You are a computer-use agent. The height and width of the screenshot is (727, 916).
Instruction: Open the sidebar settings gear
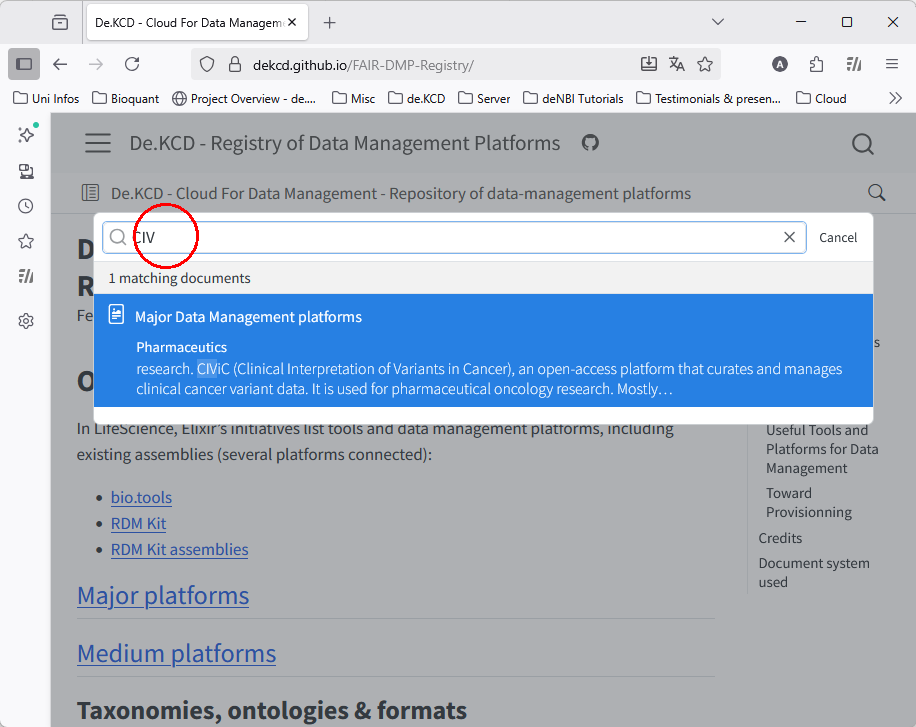(26, 321)
